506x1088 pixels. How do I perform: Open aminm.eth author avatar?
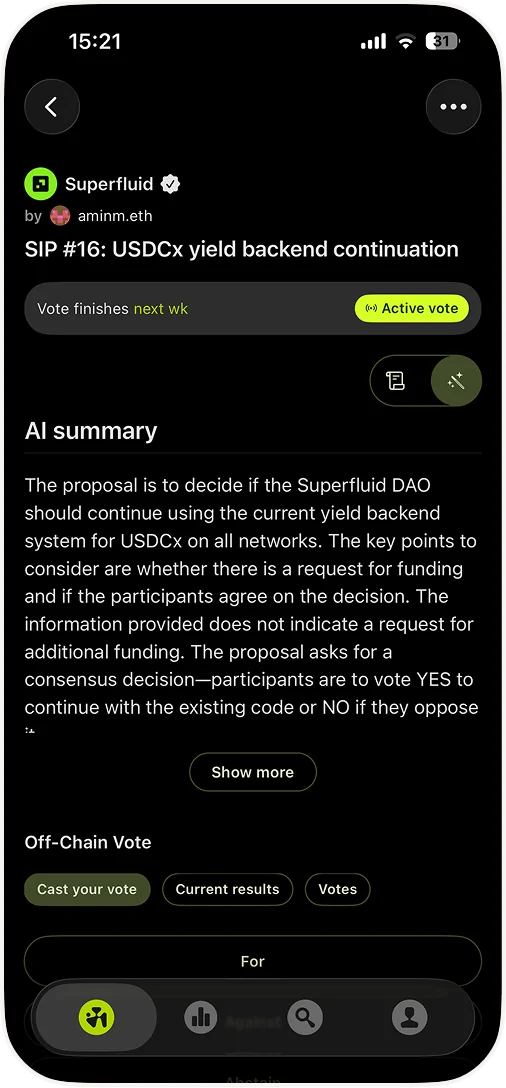pos(60,216)
